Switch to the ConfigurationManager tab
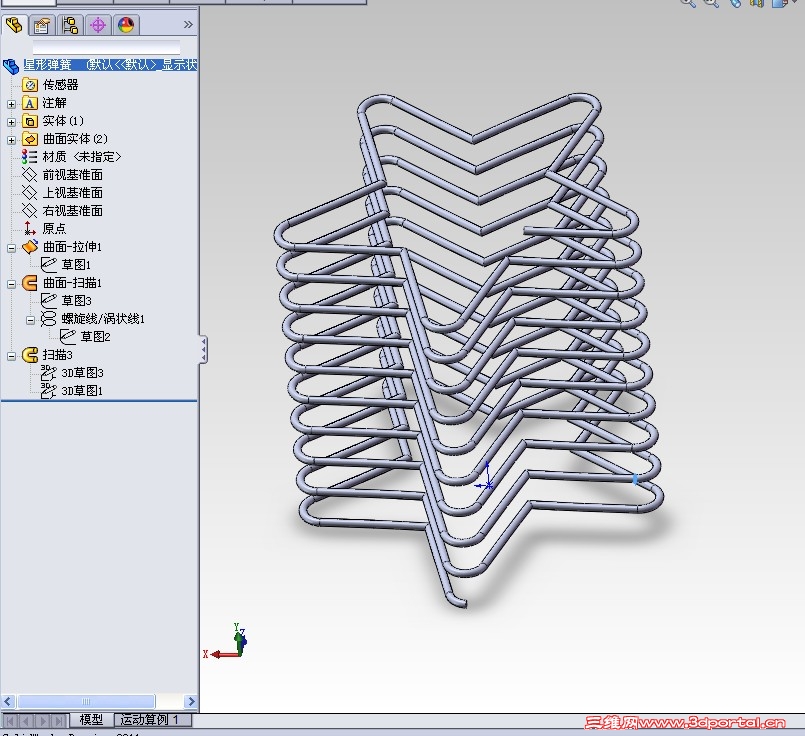 click(70, 25)
